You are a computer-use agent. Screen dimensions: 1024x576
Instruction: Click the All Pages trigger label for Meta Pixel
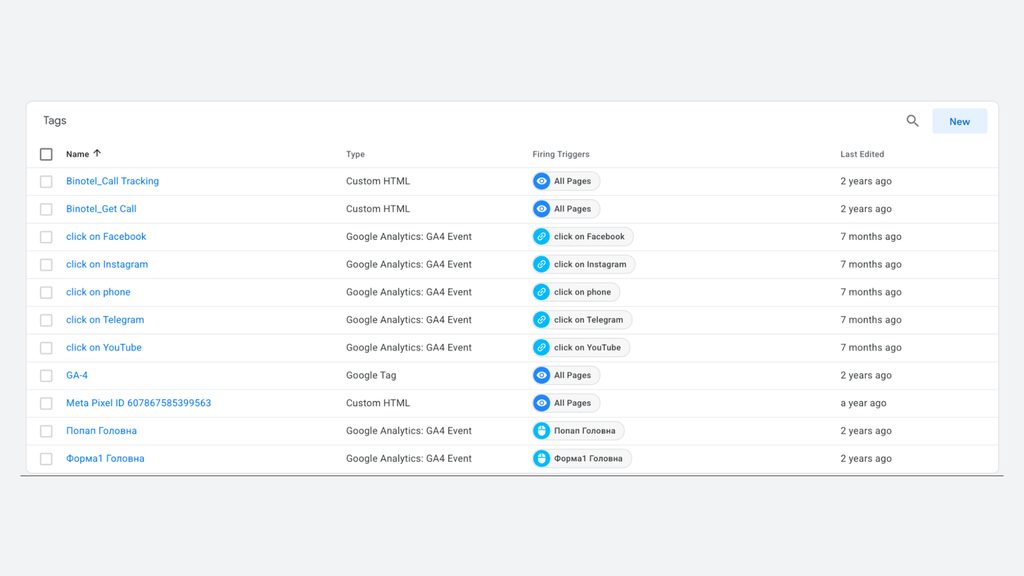[573, 403]
